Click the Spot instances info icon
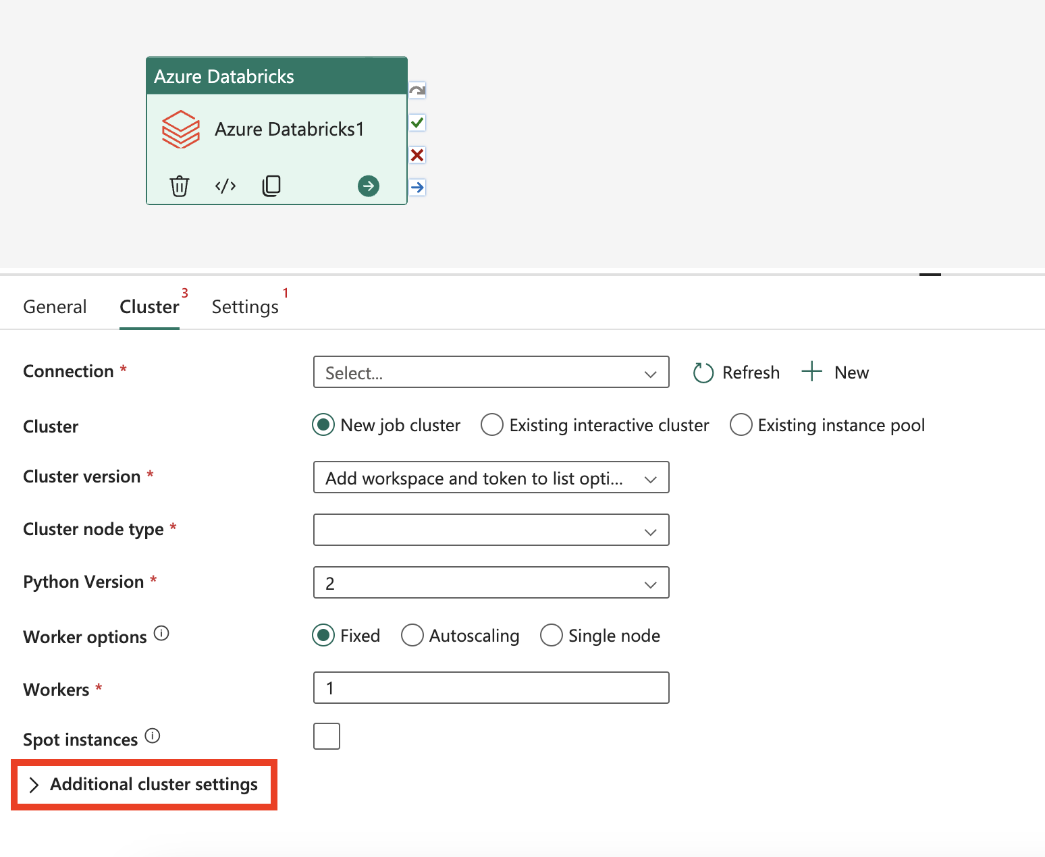This screenshot has height=857, width=1045. tap(153, 736)
